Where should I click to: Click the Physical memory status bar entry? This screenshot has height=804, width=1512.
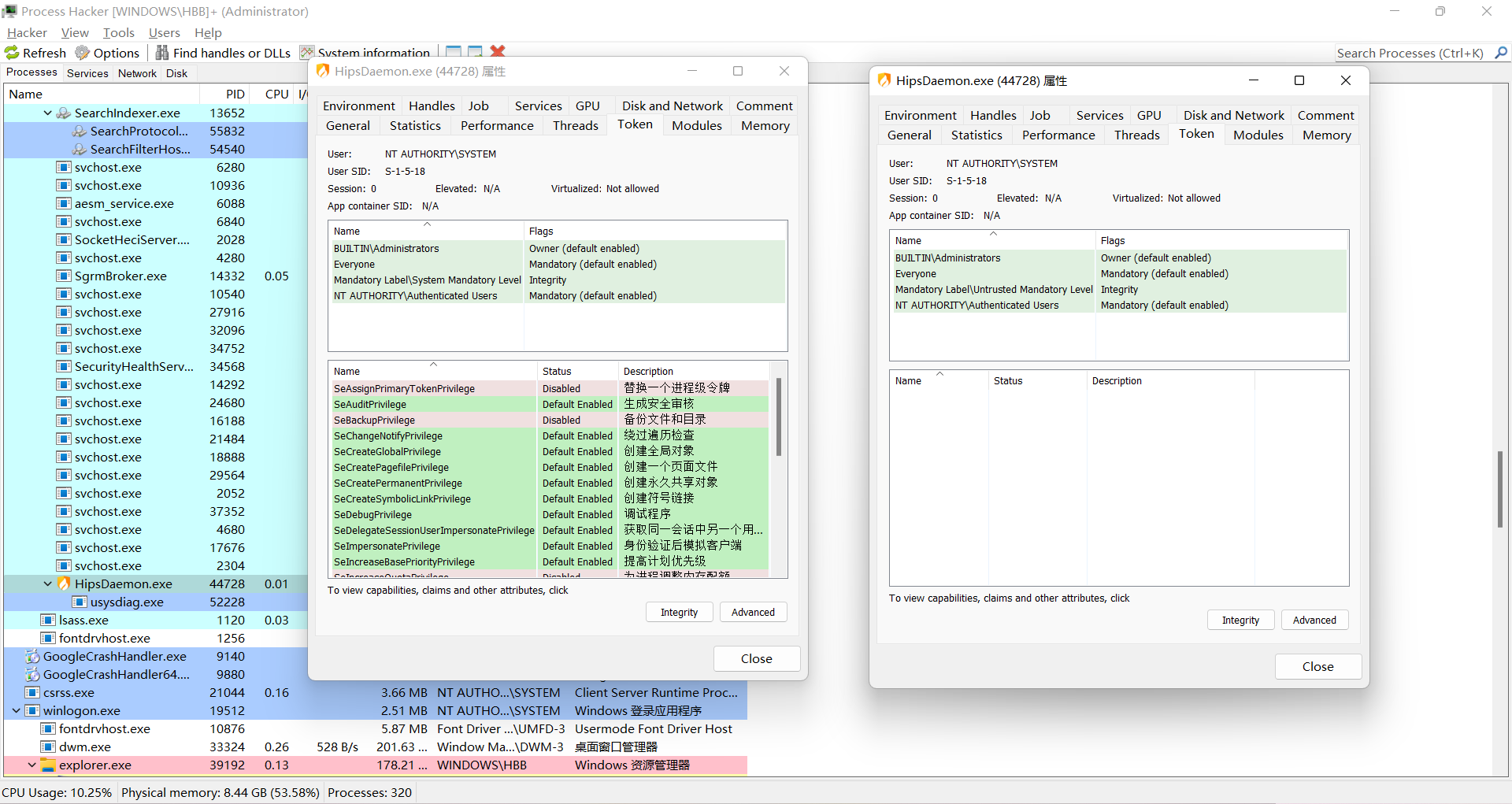[x=220, y=793]
